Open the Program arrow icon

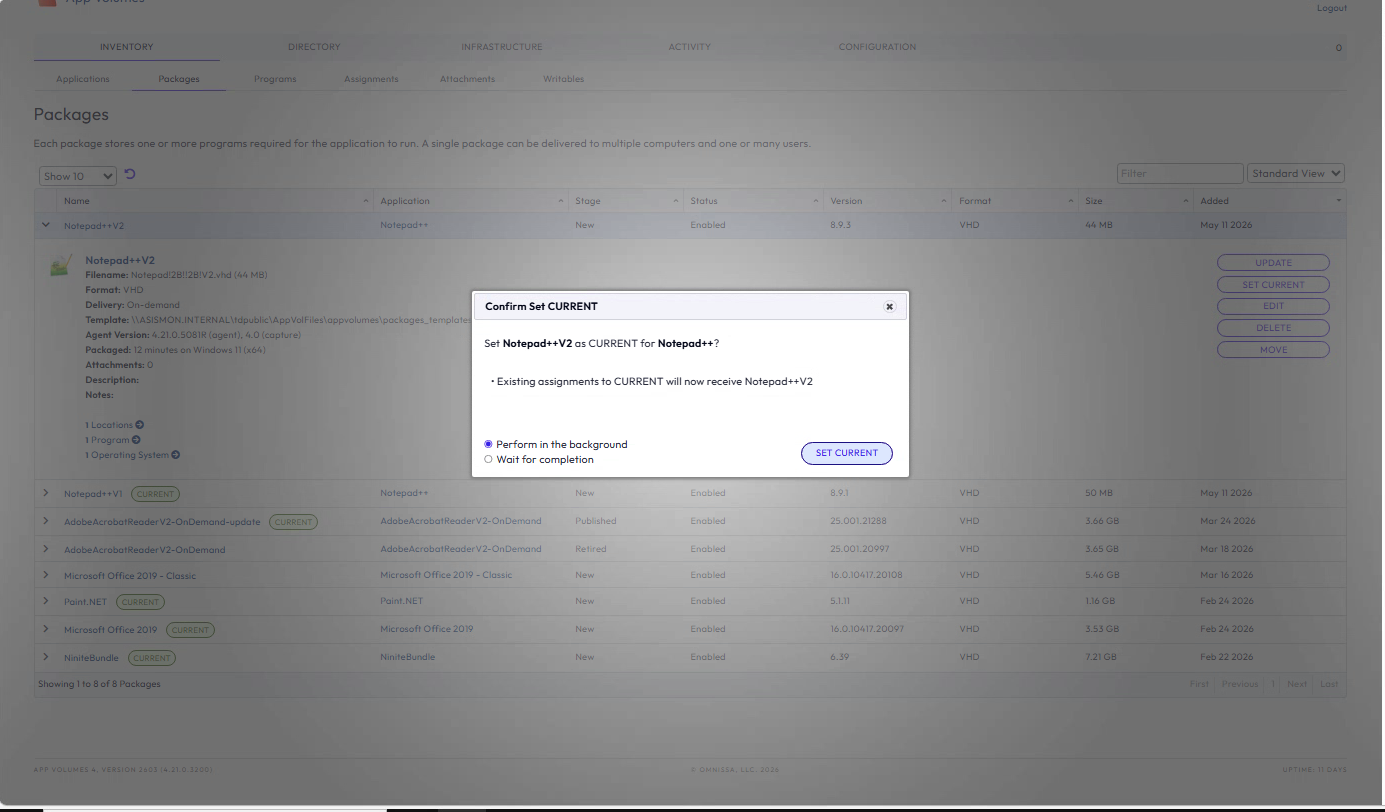coord(136,440)
